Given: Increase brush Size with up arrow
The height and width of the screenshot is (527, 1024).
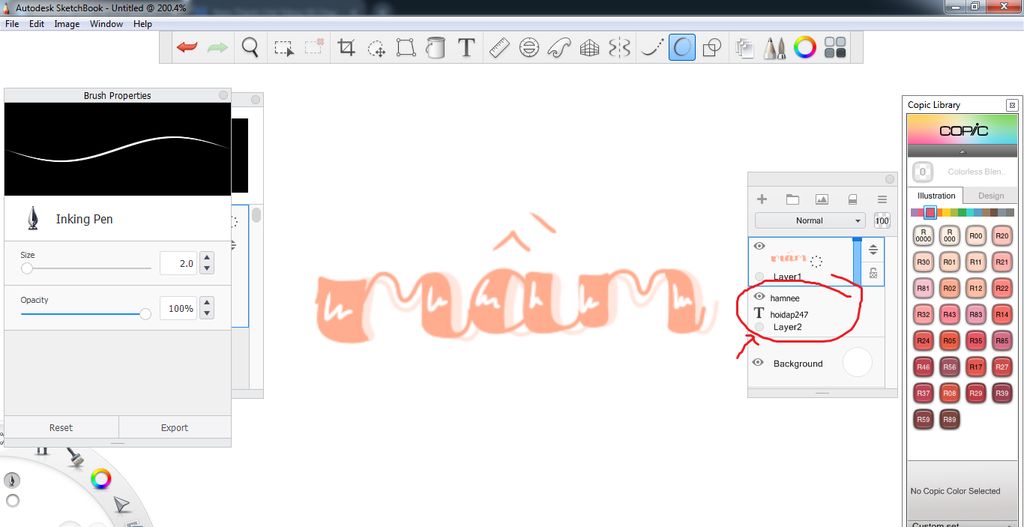Looking at the screenshot, I should [206, 258].
